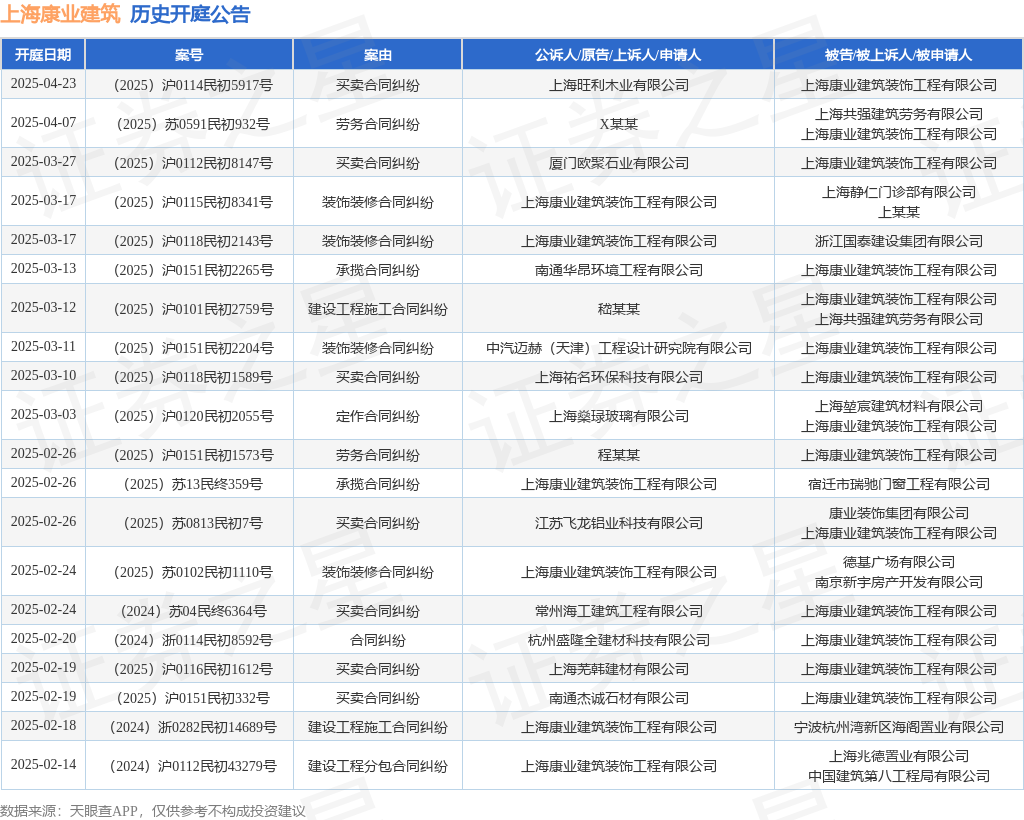This screenshot has height=820, width=1024.
Task: Select case number (2024)苏04民终6364号
Action: pos(189,612)
